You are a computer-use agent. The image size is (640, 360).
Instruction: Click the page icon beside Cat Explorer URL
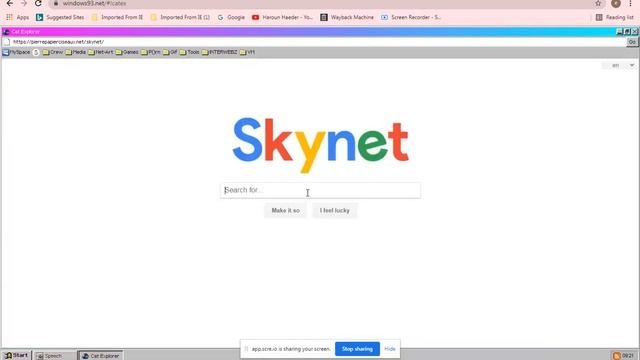point(7,42)
